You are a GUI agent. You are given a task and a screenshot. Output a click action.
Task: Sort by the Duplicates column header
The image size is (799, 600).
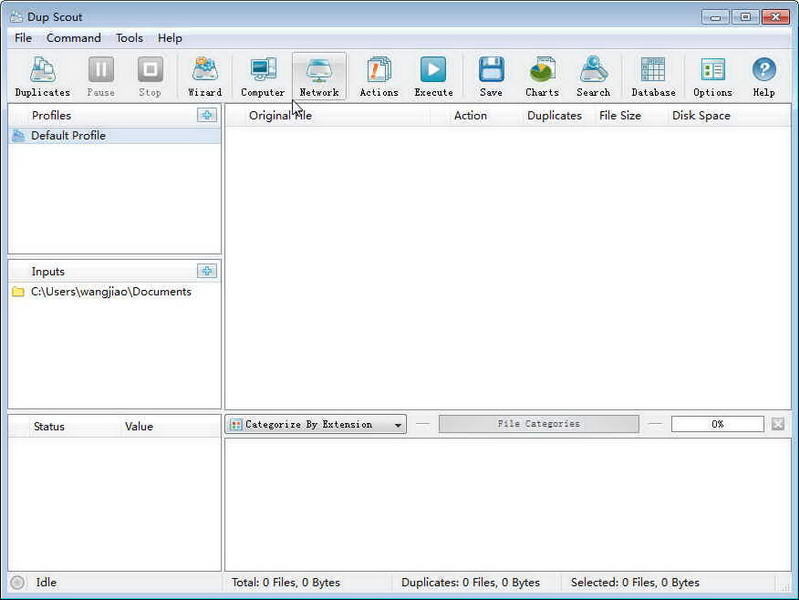coord(554,116)
